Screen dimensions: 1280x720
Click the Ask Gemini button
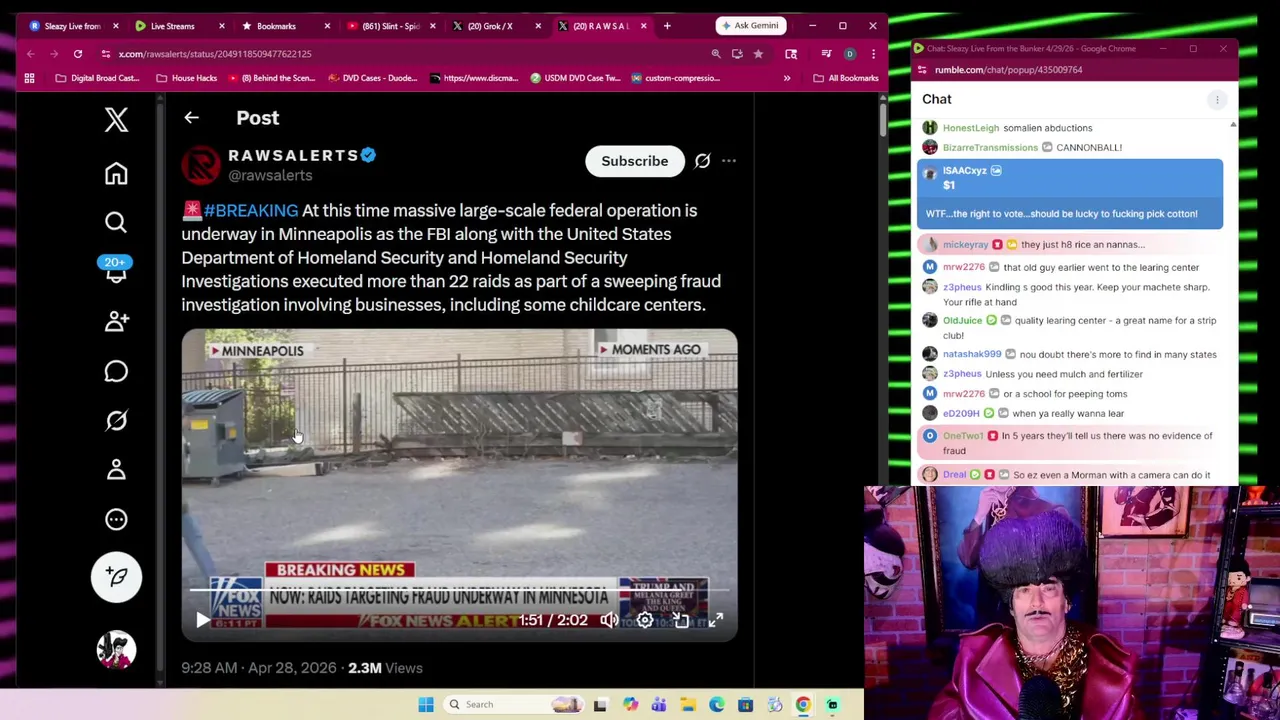[750, 26]
